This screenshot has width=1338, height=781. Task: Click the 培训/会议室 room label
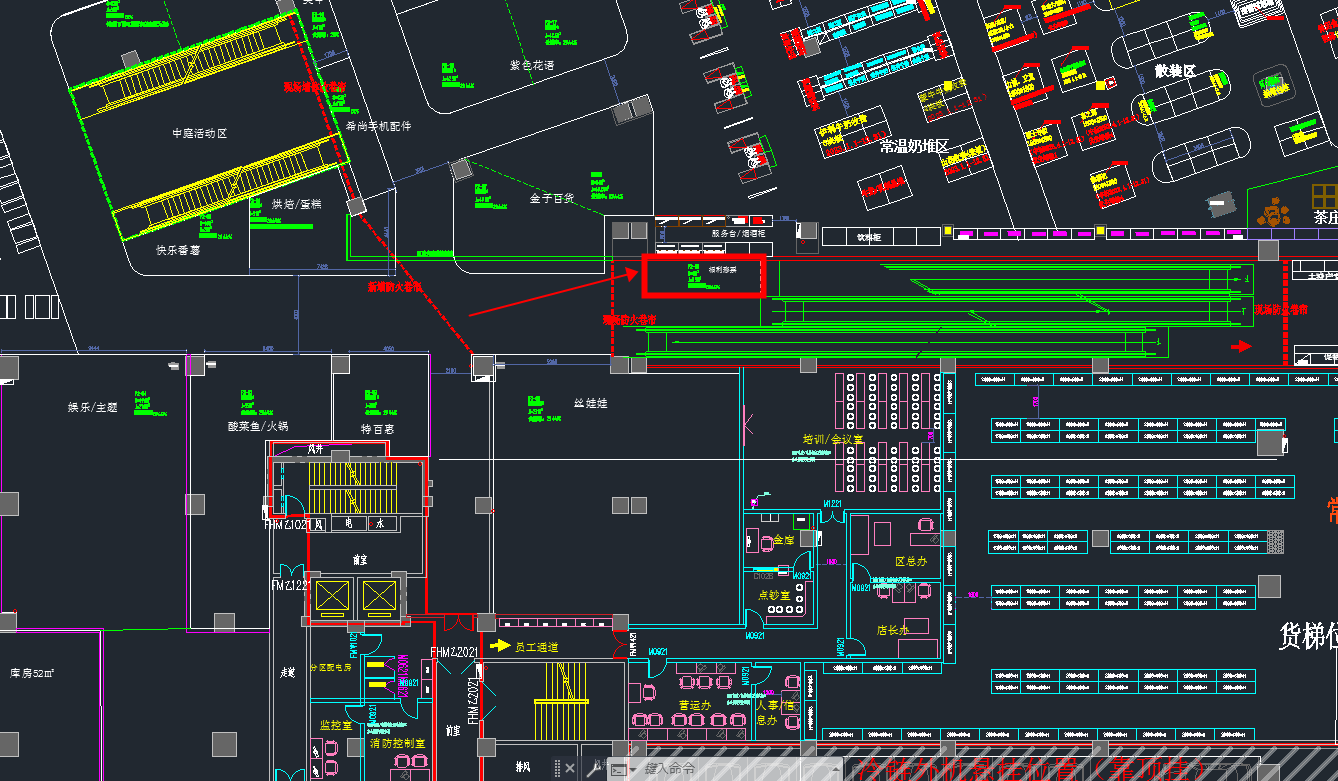pyautogui.click(x=832, y=439)
